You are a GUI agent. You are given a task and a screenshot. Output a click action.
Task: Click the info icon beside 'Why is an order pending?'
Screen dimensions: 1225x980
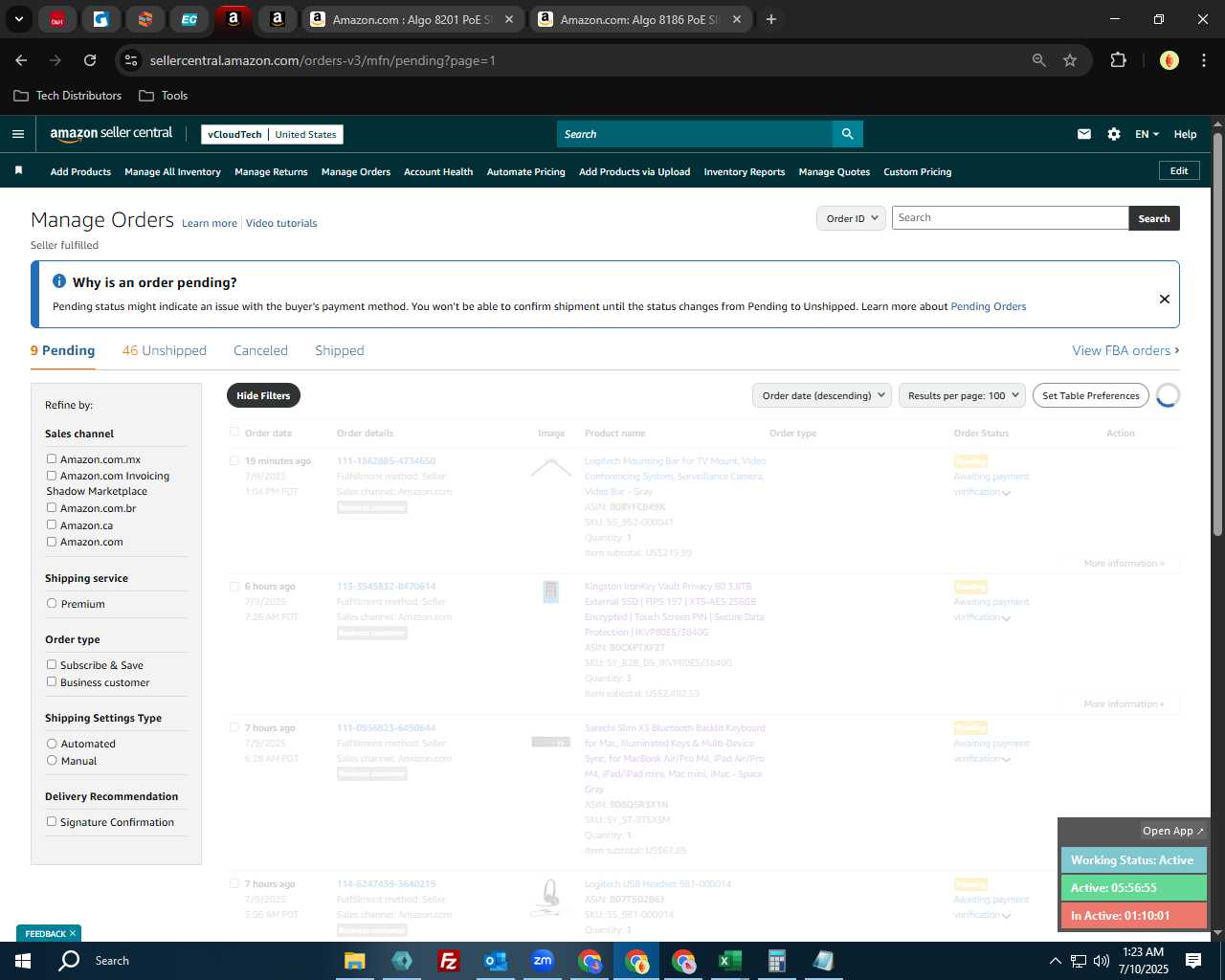59,281
